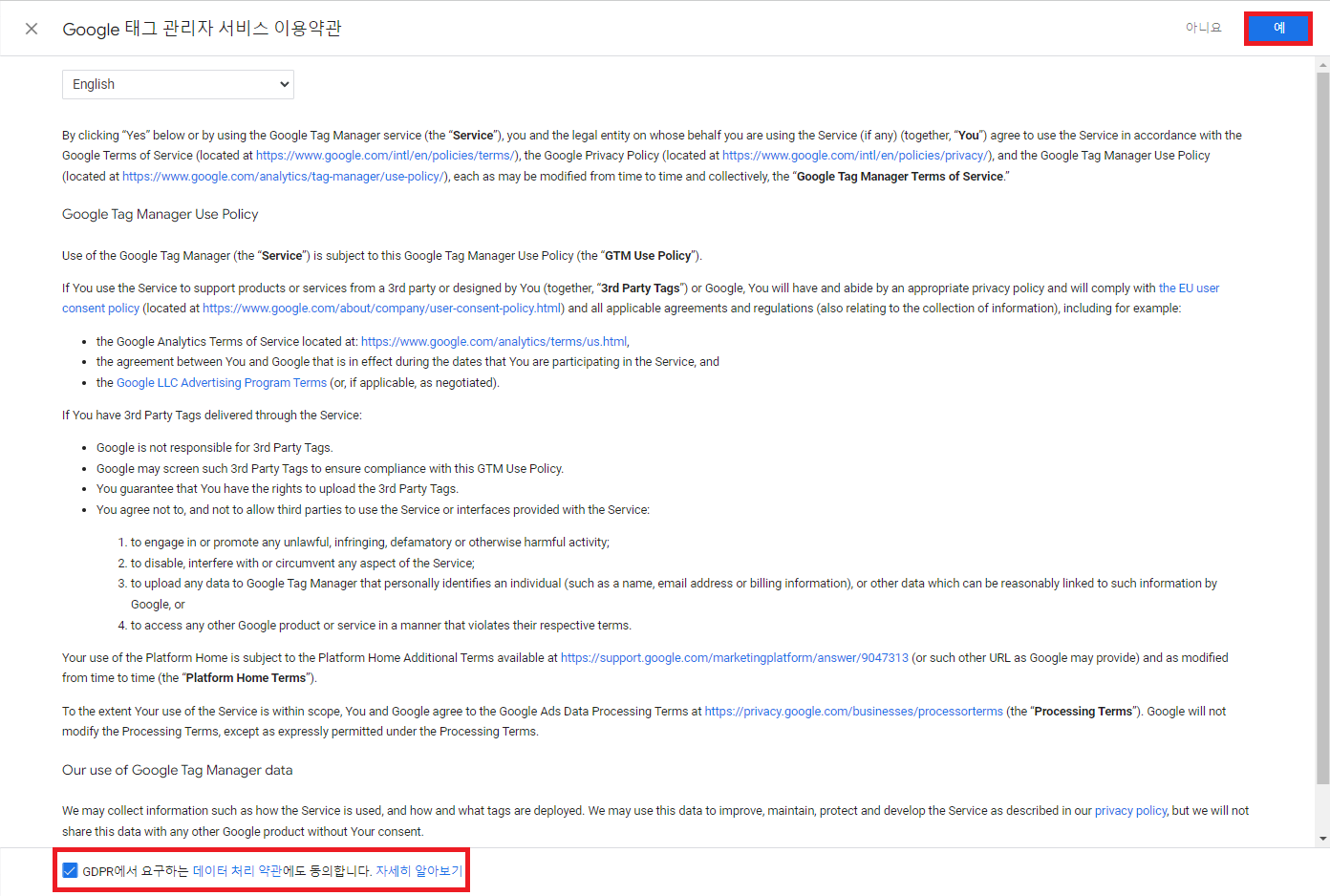Viewport: 1330px width, 896px height.
Task: Enable the GDPR data processing terms checkbox
Action: point(70,870)
